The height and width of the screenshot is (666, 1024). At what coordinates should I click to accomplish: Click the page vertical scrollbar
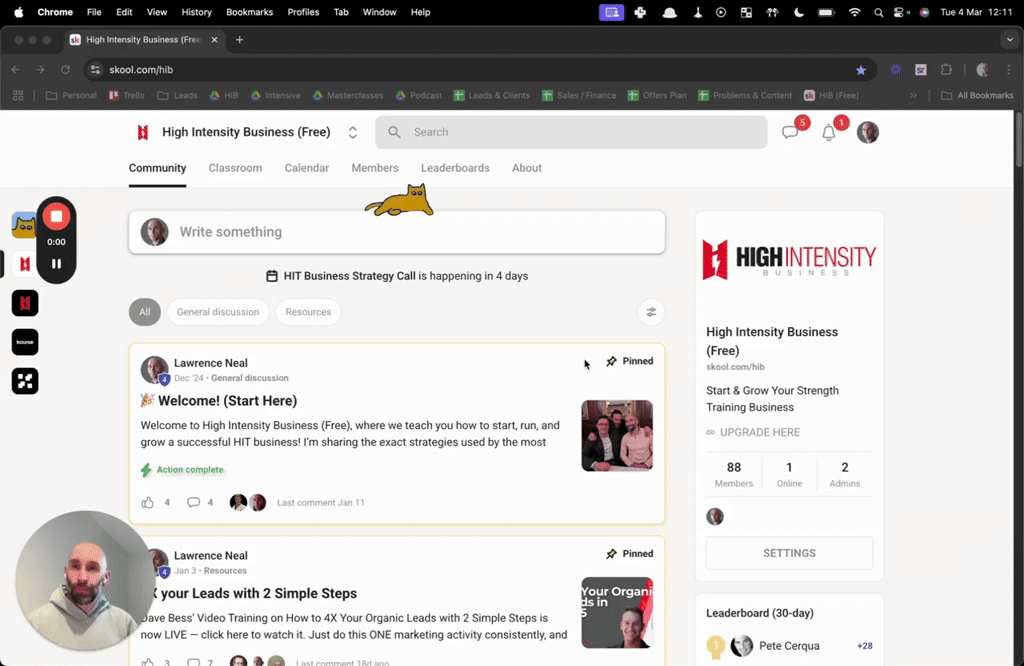point(1019,141)
